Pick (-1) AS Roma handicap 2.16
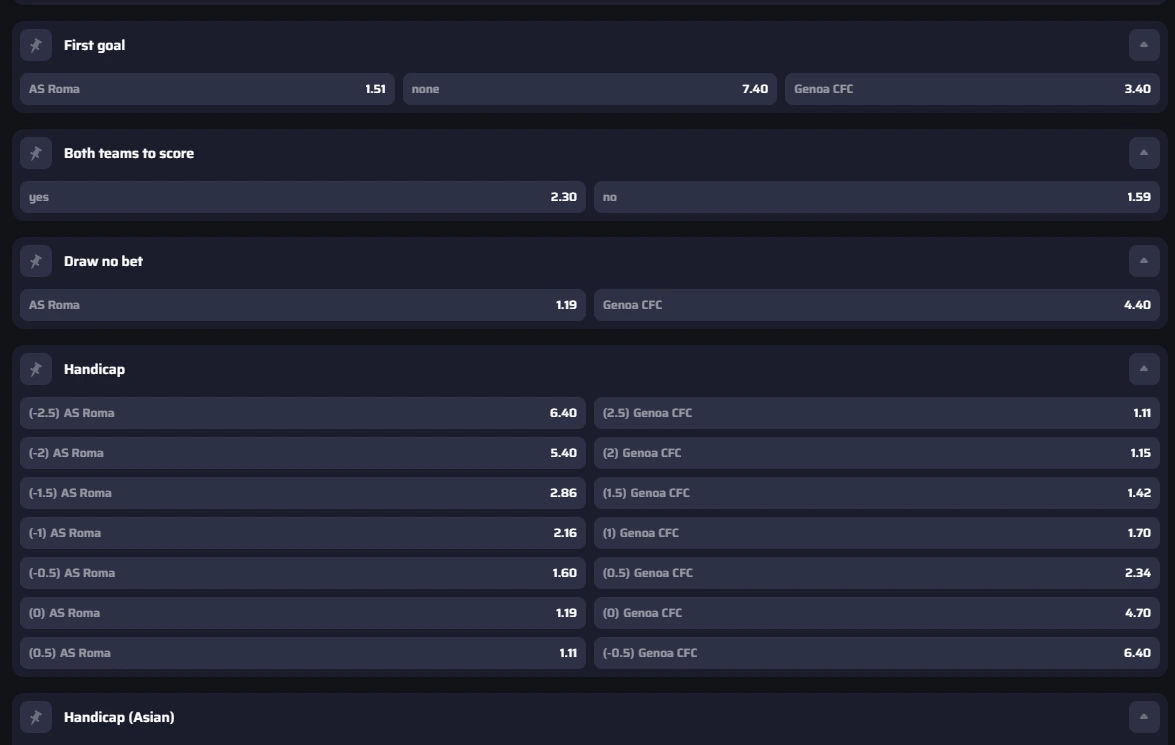The image size is (1175, 745). [x=302, y=533]
